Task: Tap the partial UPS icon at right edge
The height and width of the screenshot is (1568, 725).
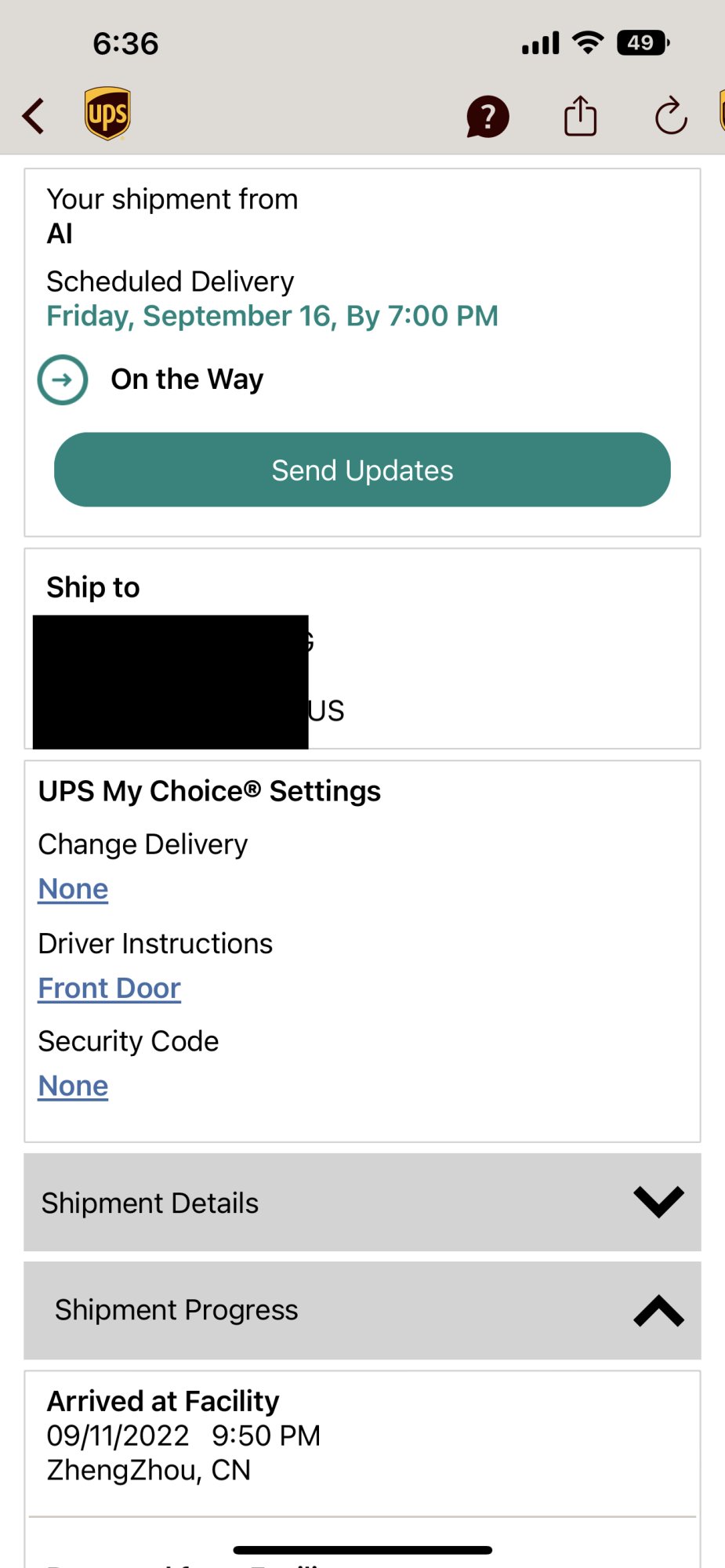Action: [720, 111]
